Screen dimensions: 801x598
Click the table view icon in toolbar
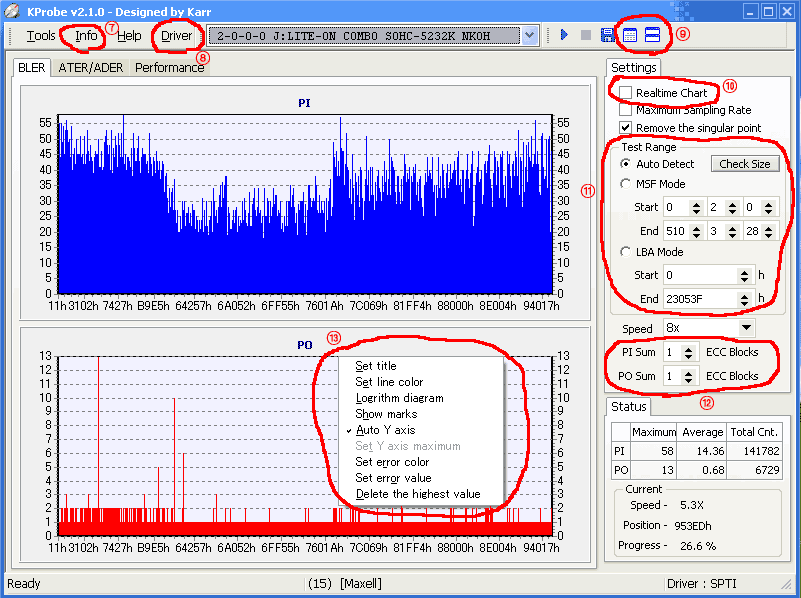(x=630, y=35)
